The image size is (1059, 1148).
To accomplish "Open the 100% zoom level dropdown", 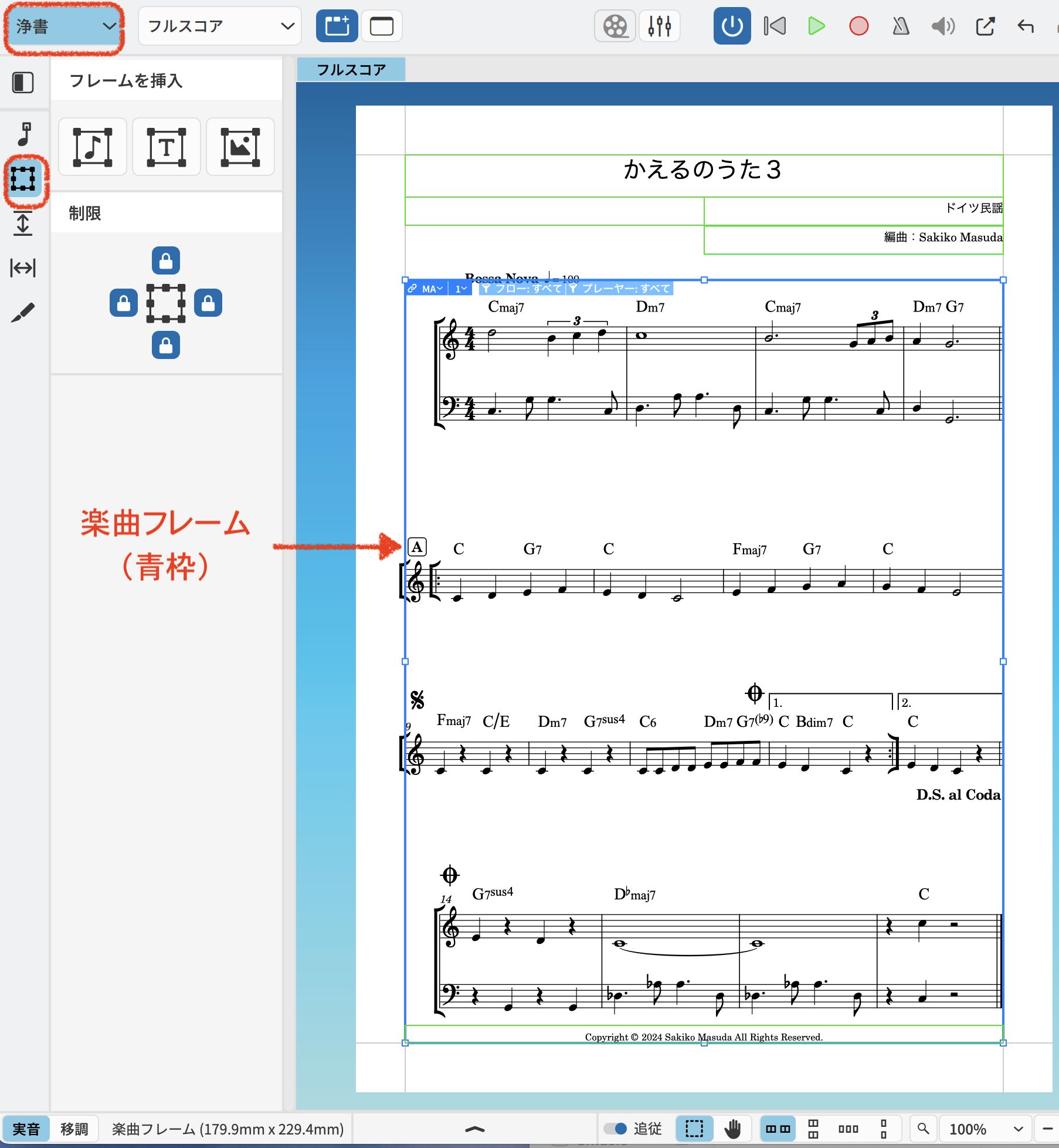I will coord(986,1129).
